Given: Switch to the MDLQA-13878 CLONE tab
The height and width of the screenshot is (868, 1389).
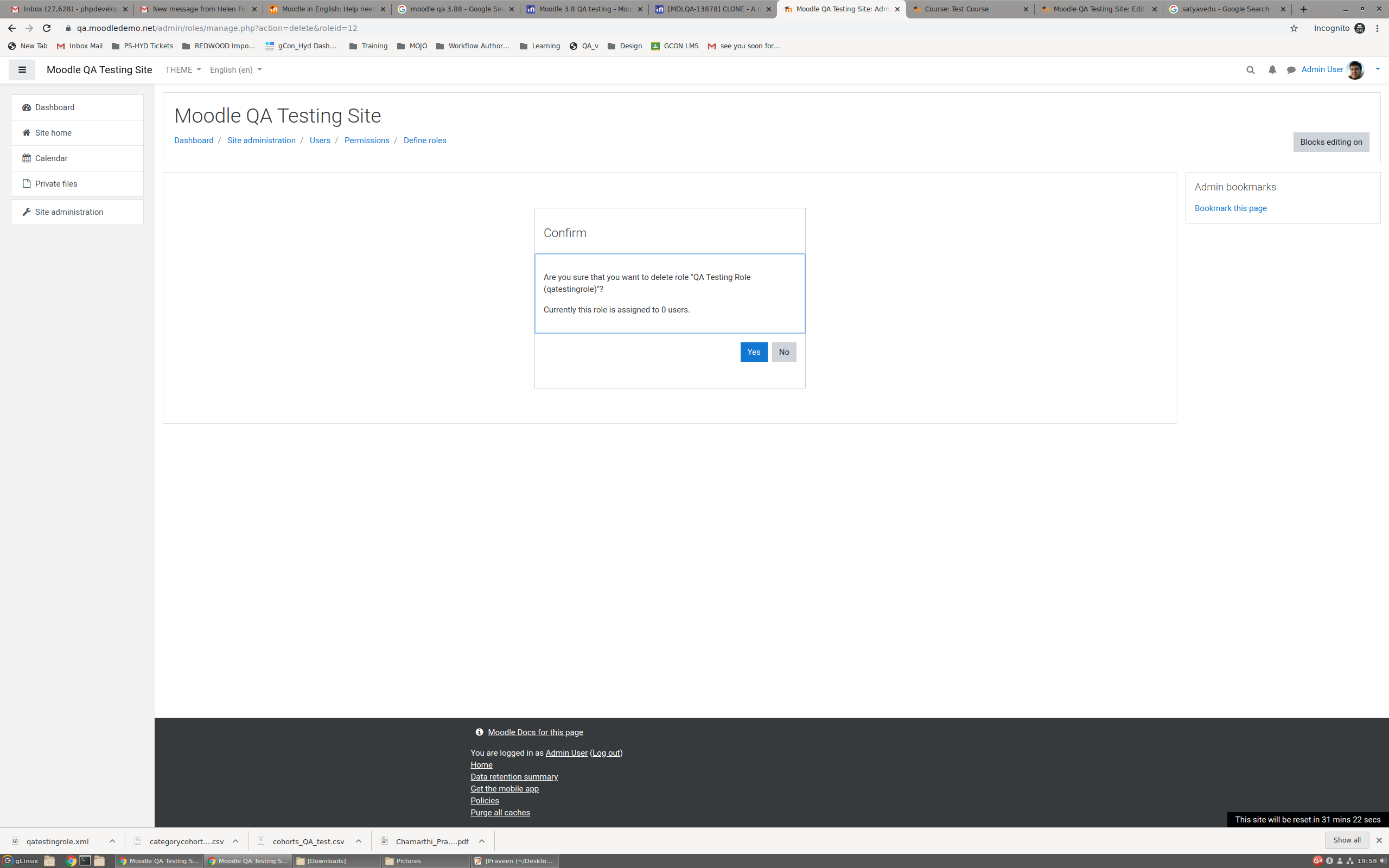Looking at the screenshot, I should (x=713, y=9).
